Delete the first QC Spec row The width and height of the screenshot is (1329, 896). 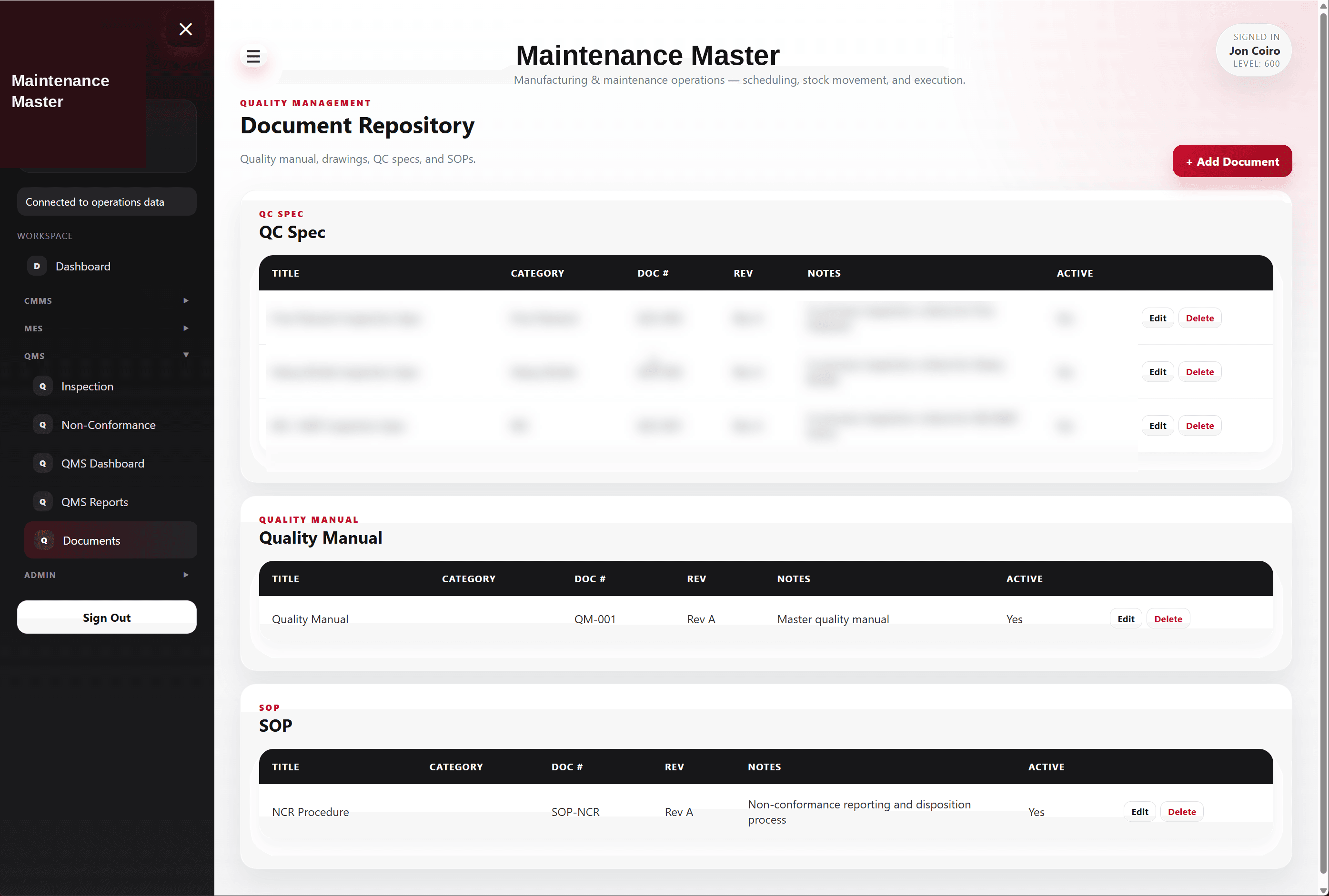click(x=1199, y=319)
